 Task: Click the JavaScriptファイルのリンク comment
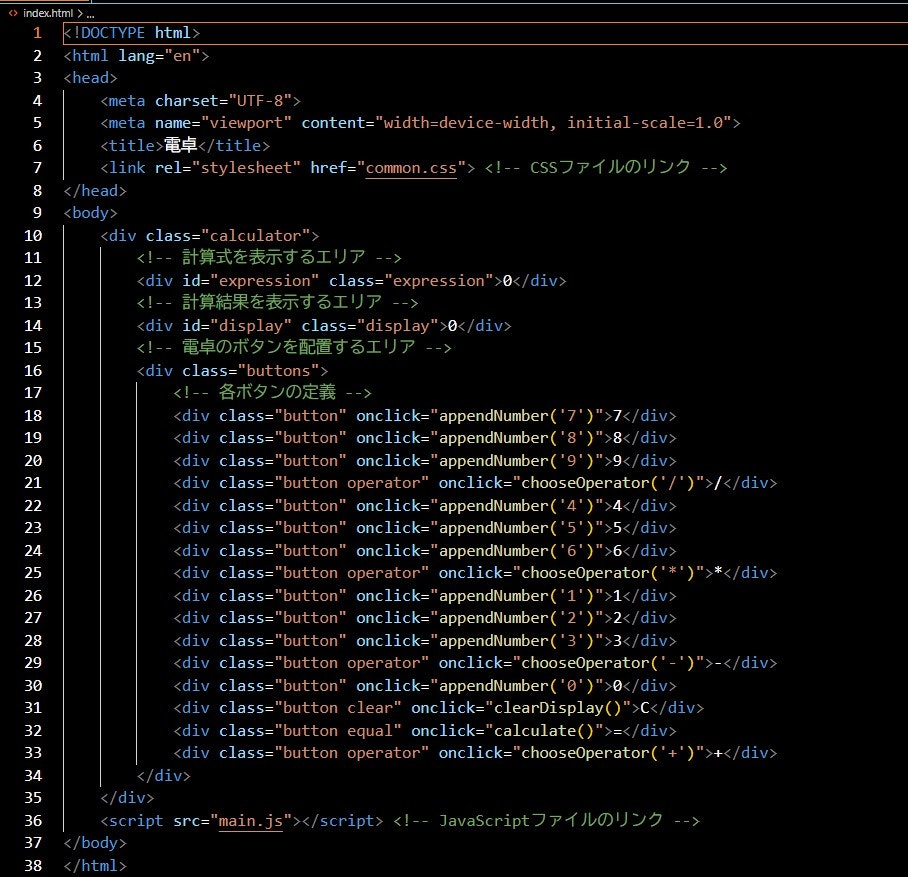[x=550, y=820]
